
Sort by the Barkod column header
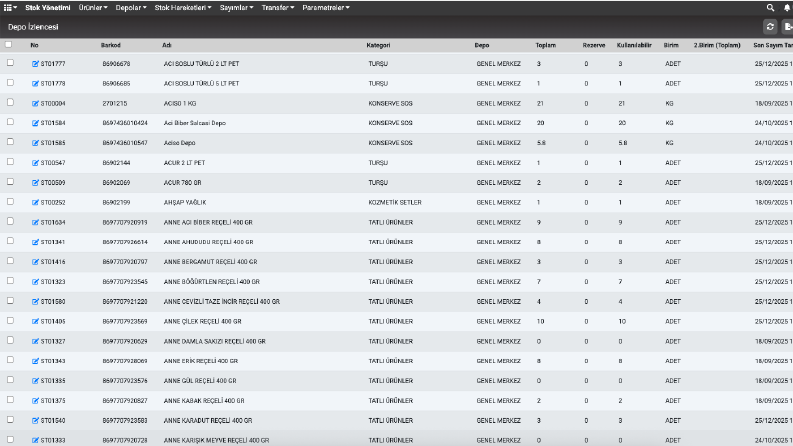point(111,45)
